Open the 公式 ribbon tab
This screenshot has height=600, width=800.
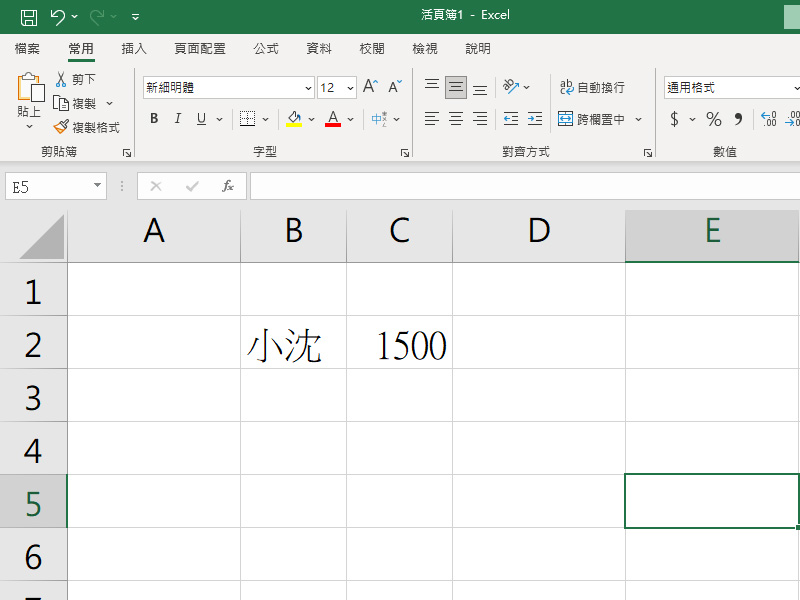click(x=266, y=48)
